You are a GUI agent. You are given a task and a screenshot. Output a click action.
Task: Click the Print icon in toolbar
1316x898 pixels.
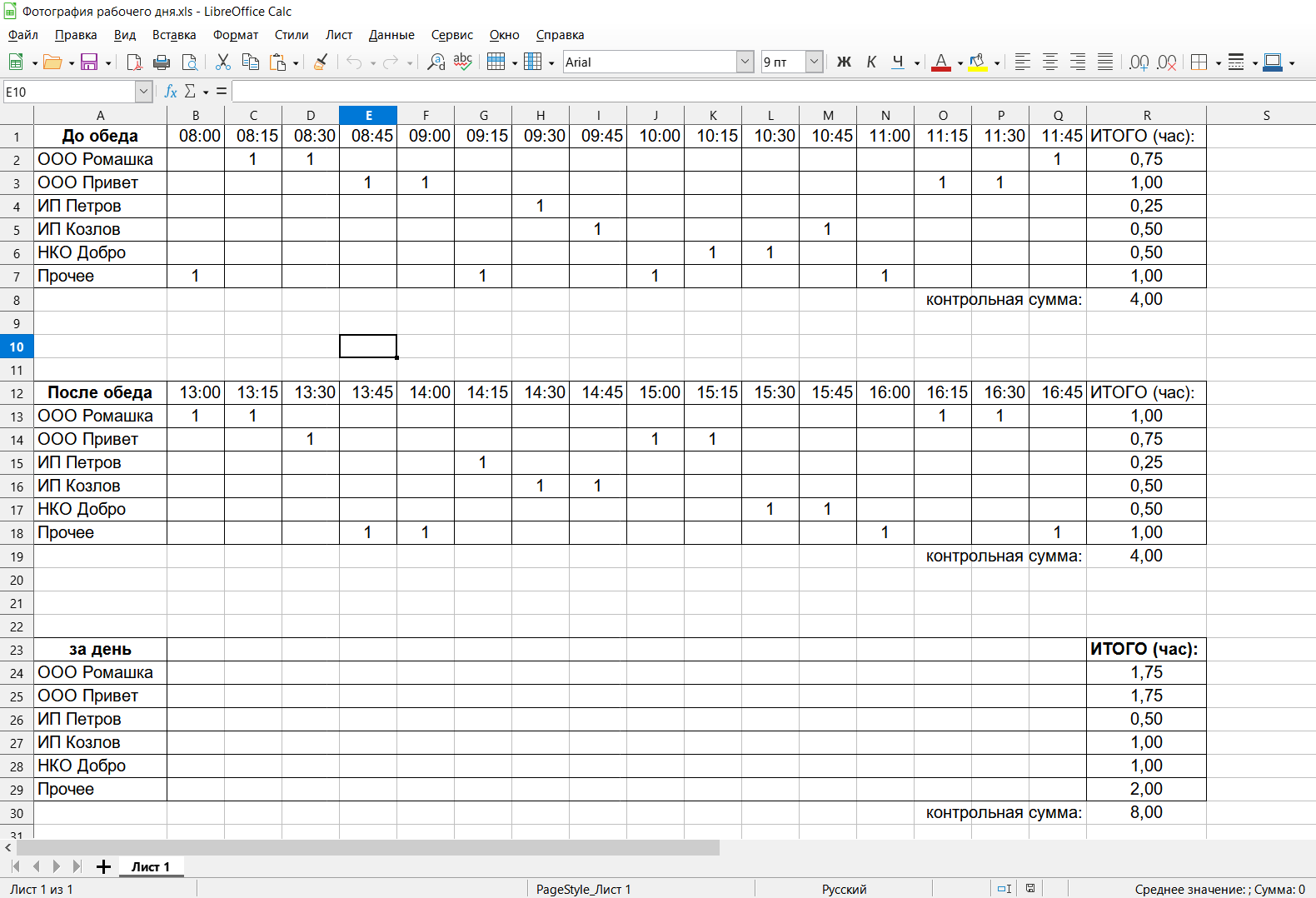162,62
